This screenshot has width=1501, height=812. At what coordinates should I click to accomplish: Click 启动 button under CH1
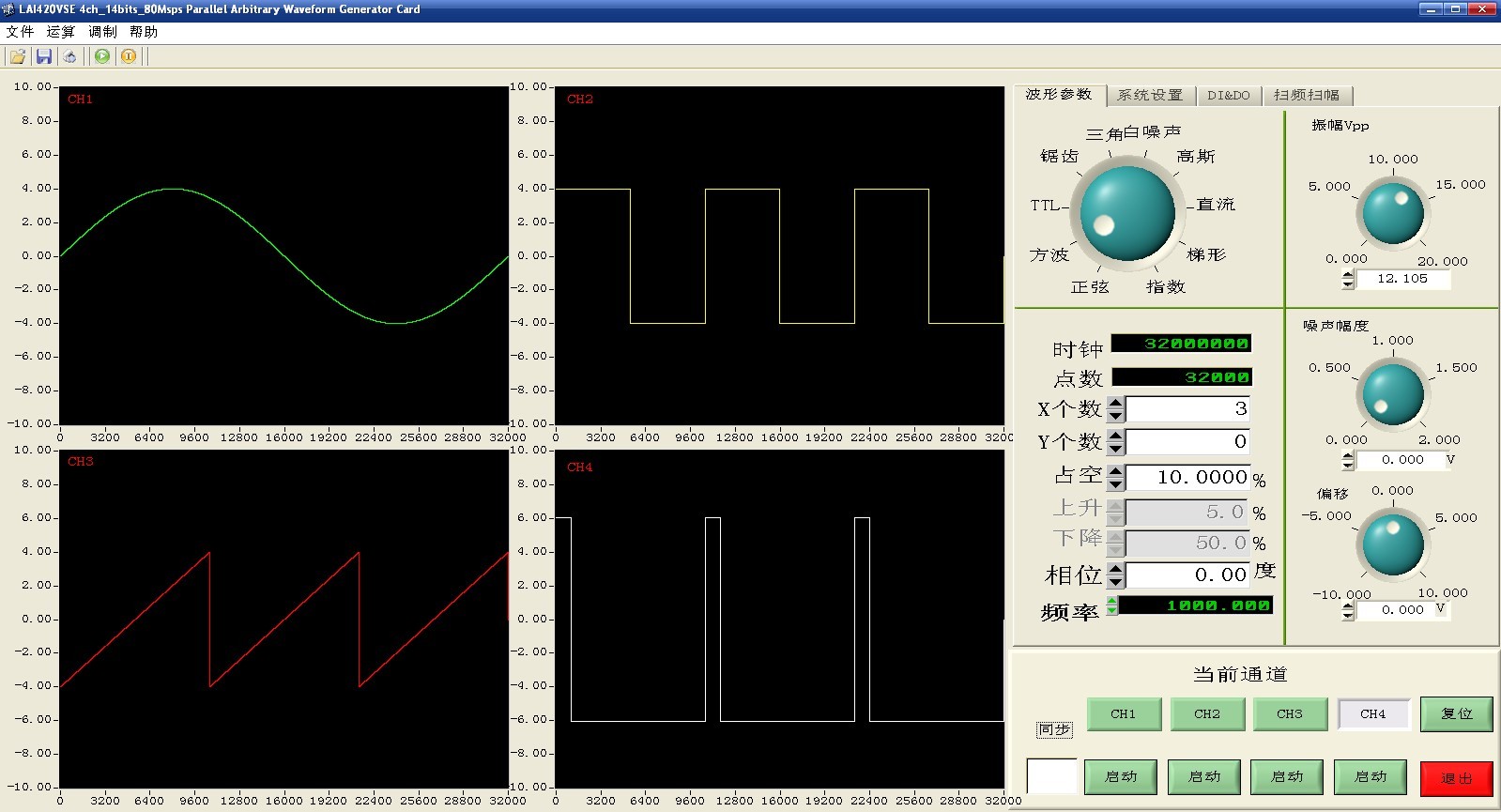point(1121,777)
